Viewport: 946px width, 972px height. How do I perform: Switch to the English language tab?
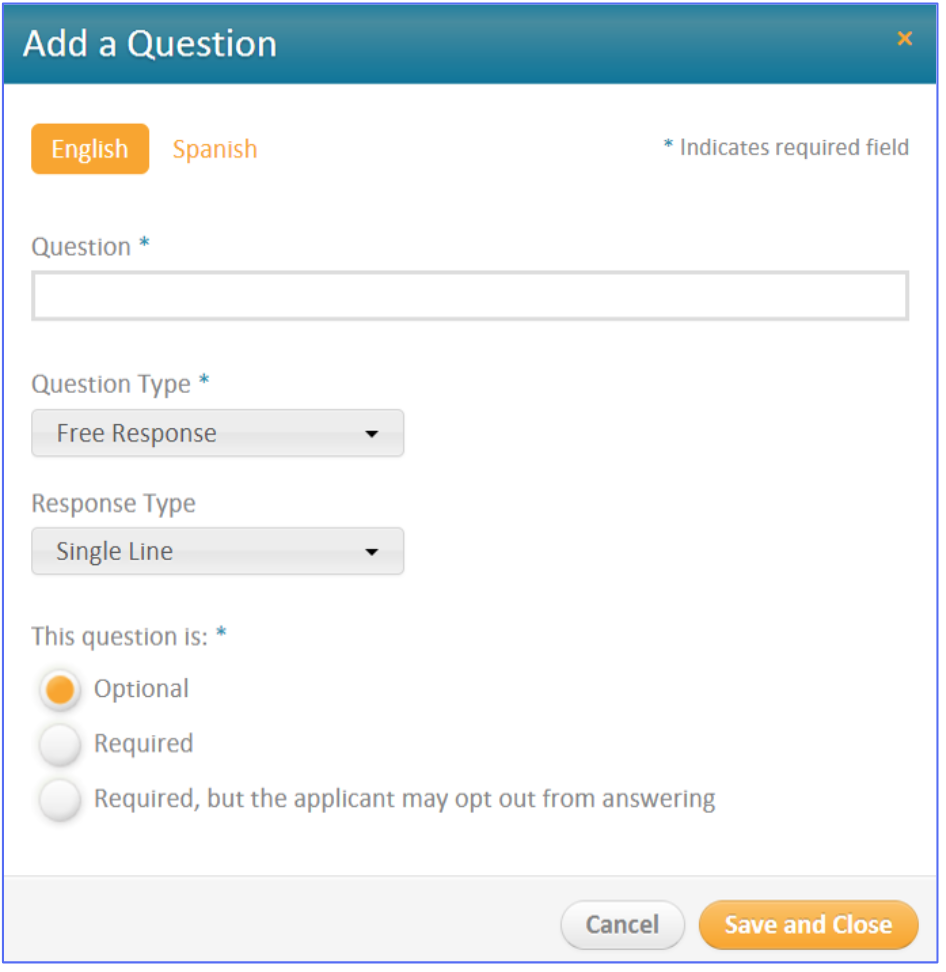pos(90,149)
